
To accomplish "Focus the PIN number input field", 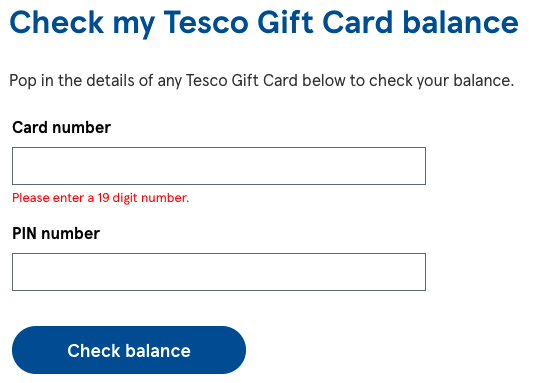I will pyautogui.click(x=219, y=272).
